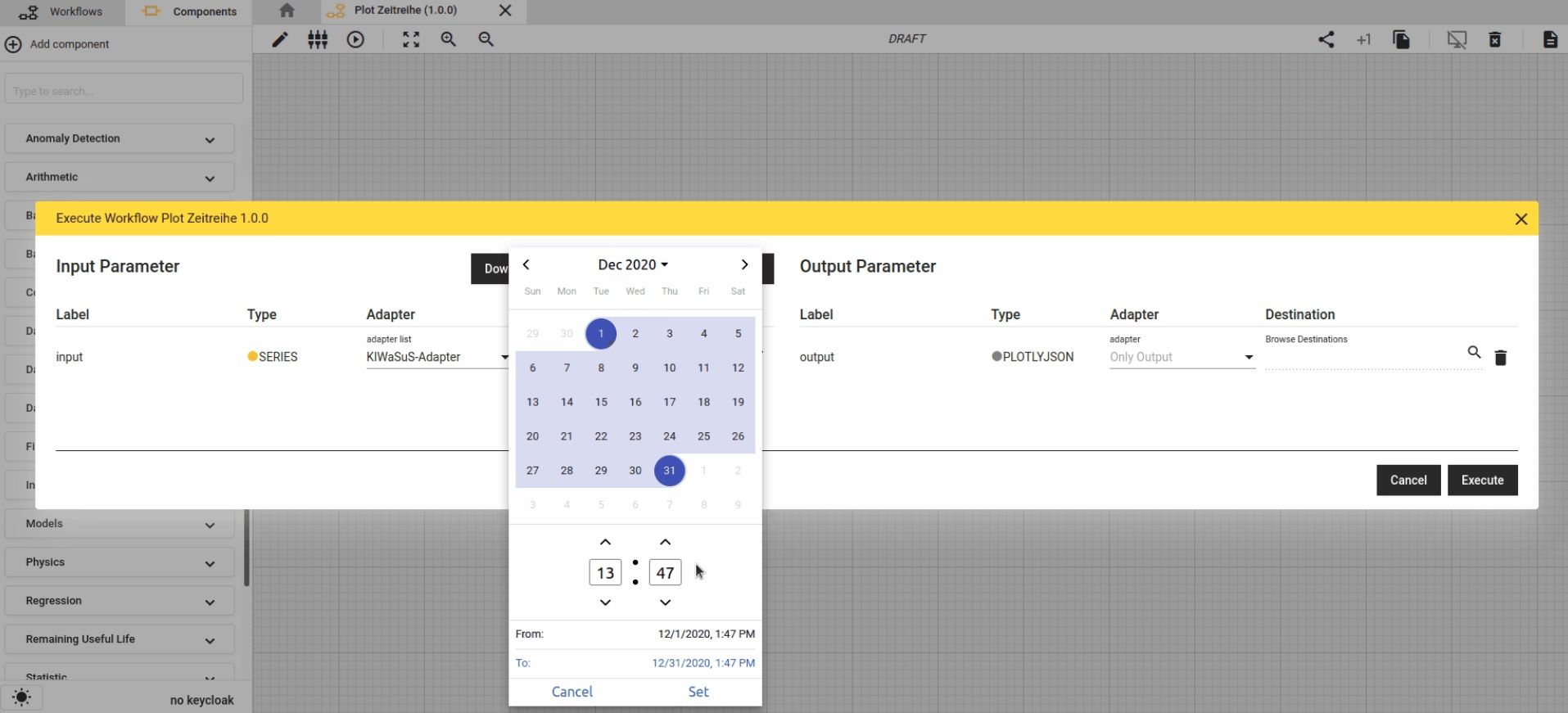Increase the hour value with up arrow

click(605, 542)
